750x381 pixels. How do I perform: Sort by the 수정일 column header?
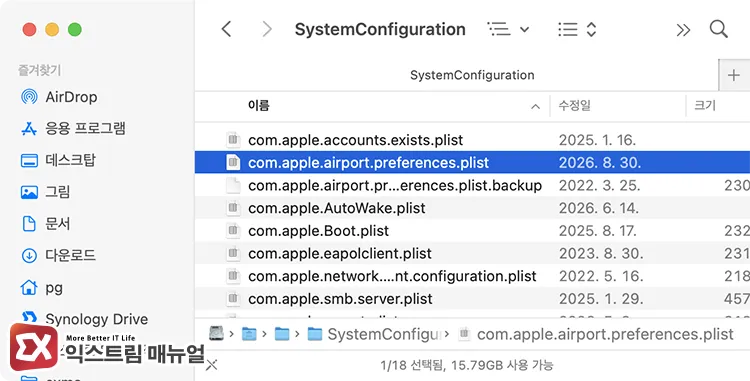[x=575, y=105]
